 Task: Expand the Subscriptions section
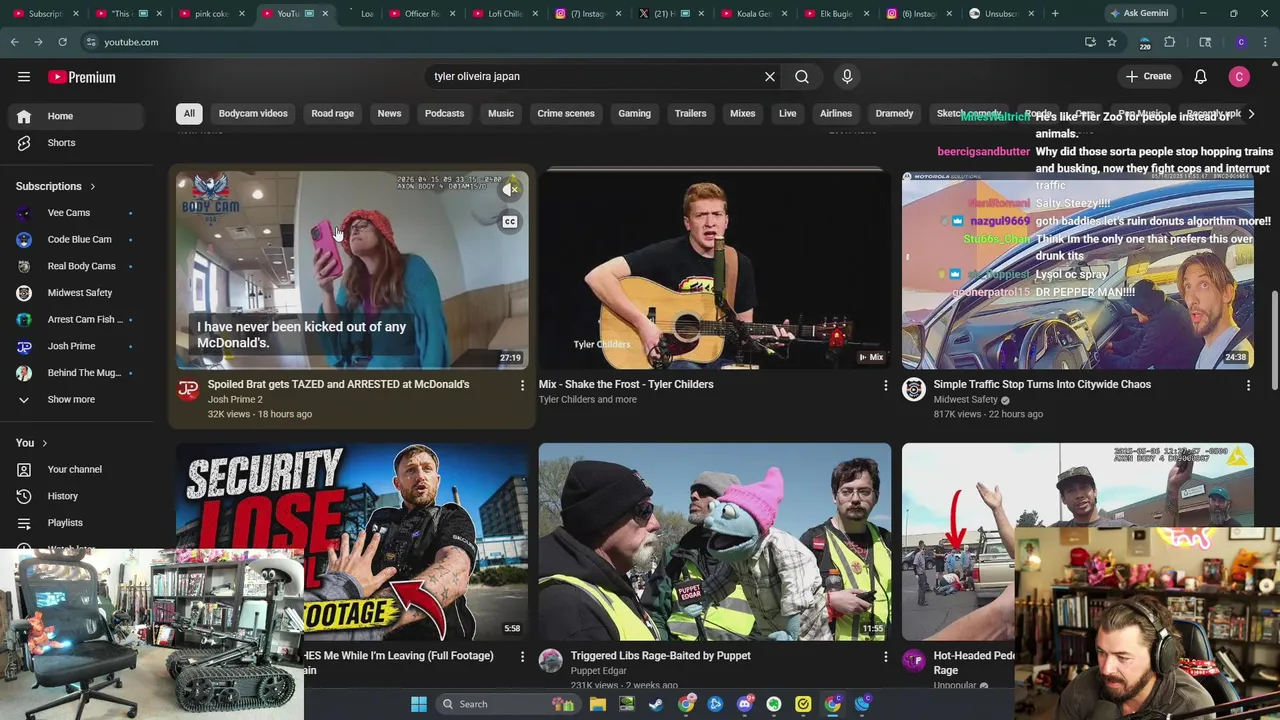coord(56,186)
